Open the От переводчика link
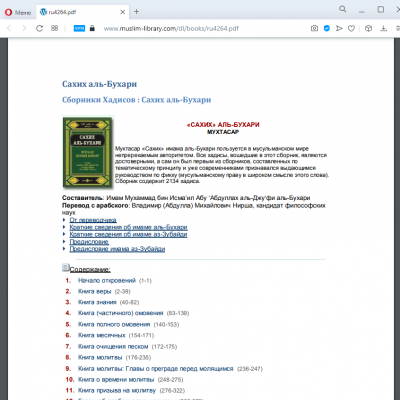 pyautogui.click(x=93, y=220)
